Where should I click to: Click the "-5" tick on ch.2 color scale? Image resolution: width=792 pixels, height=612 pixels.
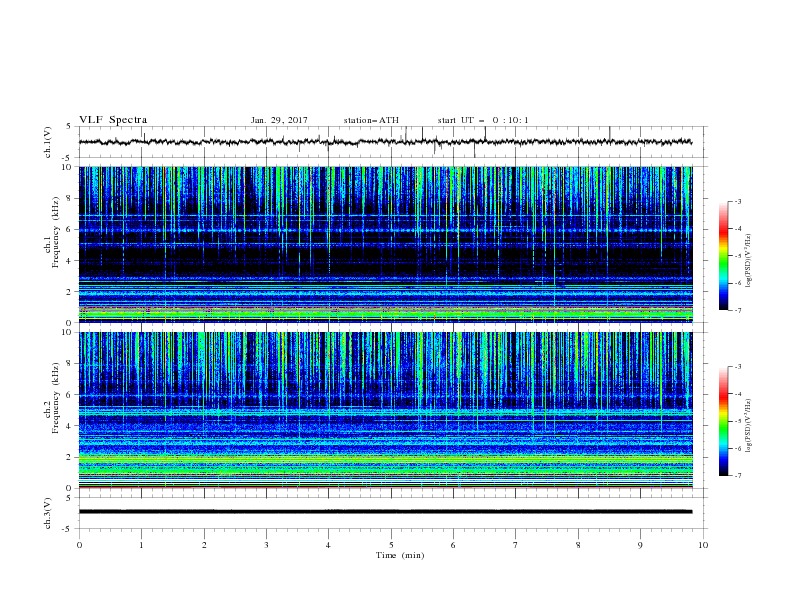(x=738, y=421)
